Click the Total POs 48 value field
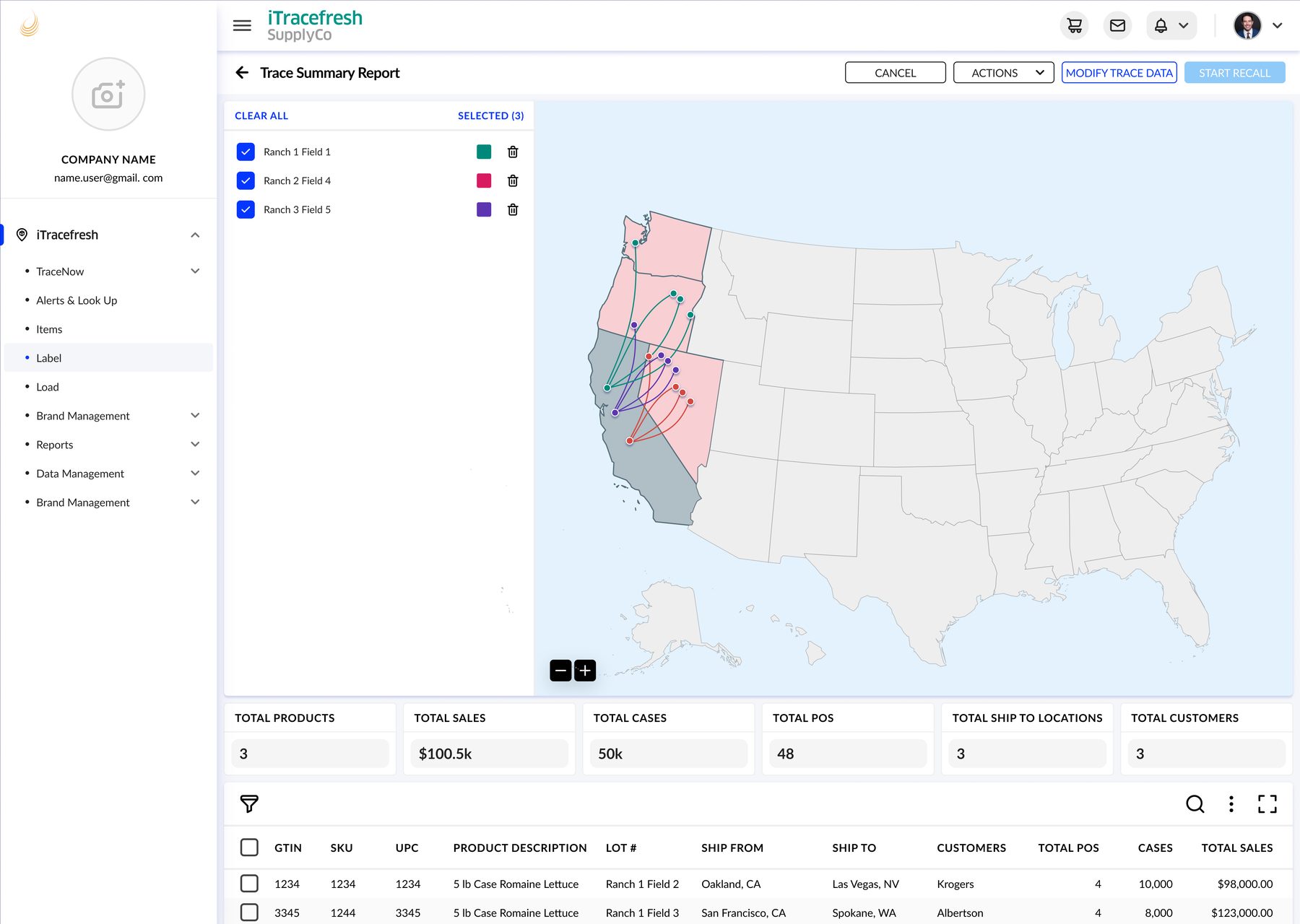 848,754
